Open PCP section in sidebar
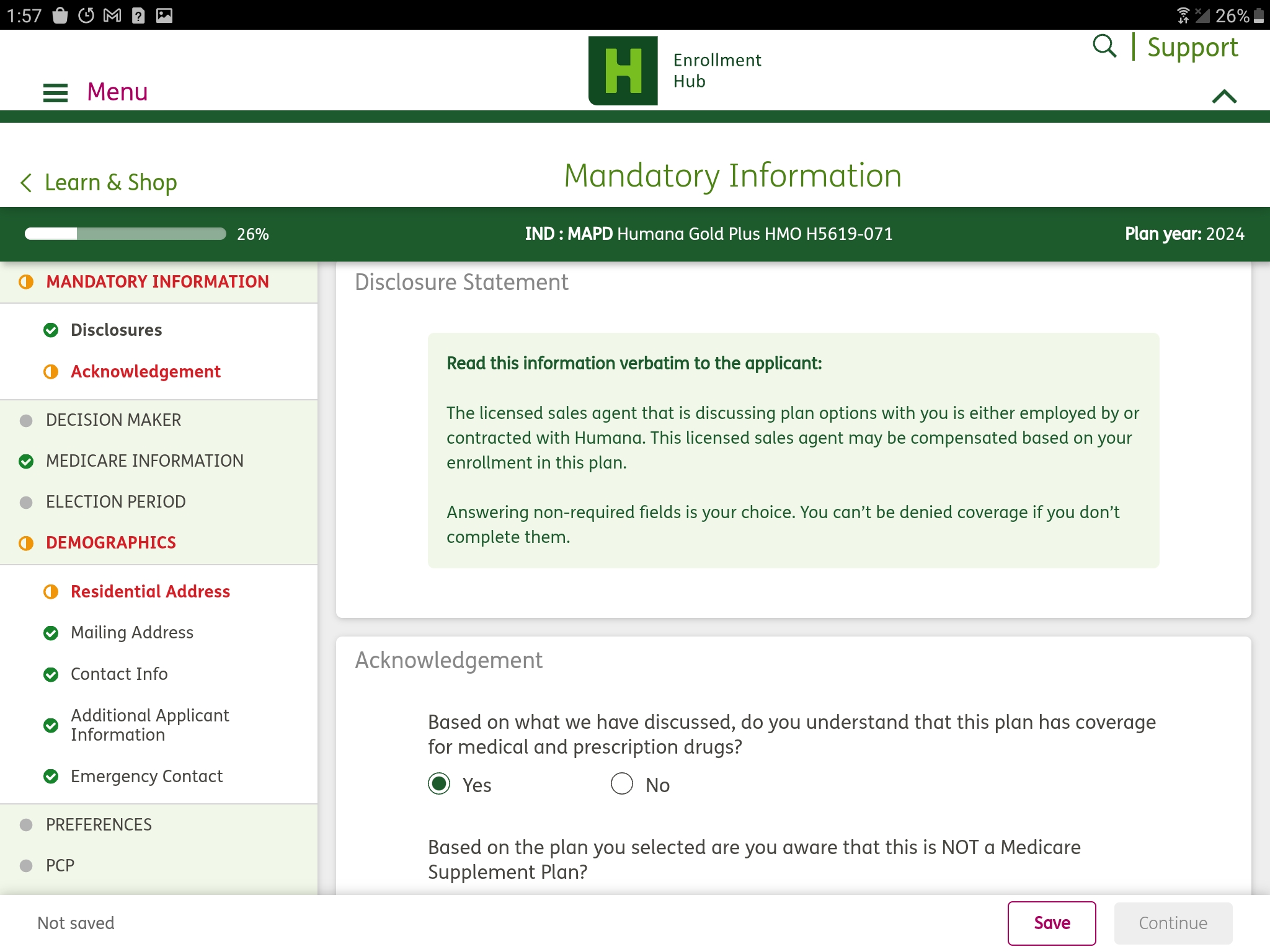This screenshot has height=952, width=1270. [x=60, y=865]
